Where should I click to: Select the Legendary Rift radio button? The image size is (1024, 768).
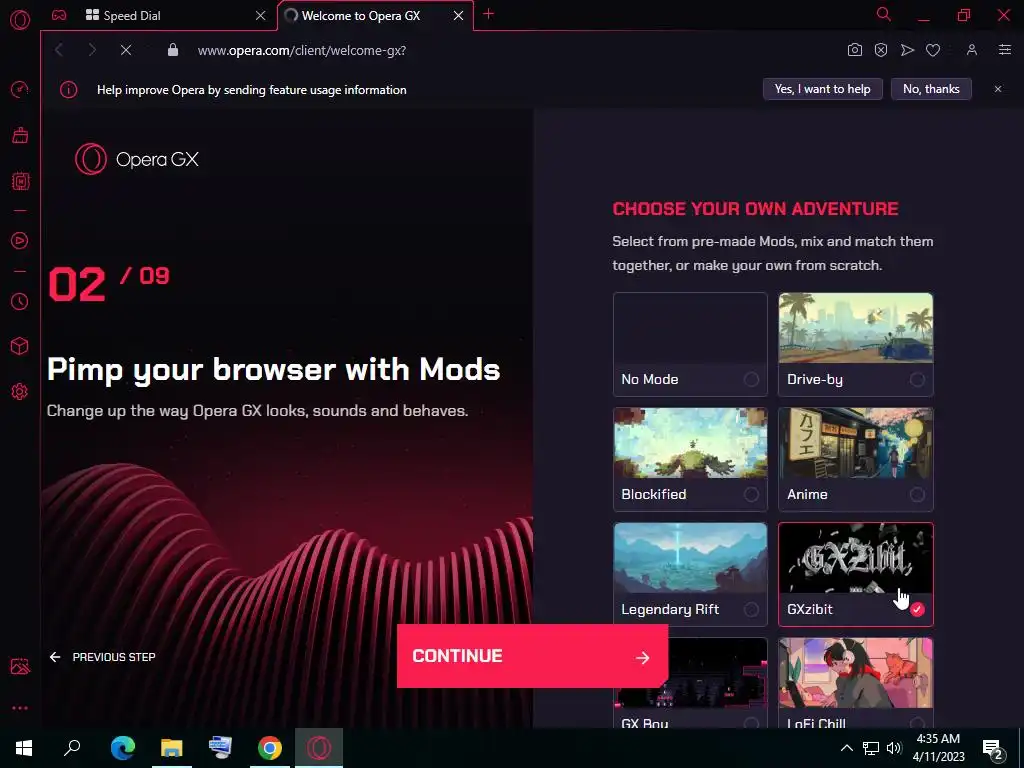751,609
